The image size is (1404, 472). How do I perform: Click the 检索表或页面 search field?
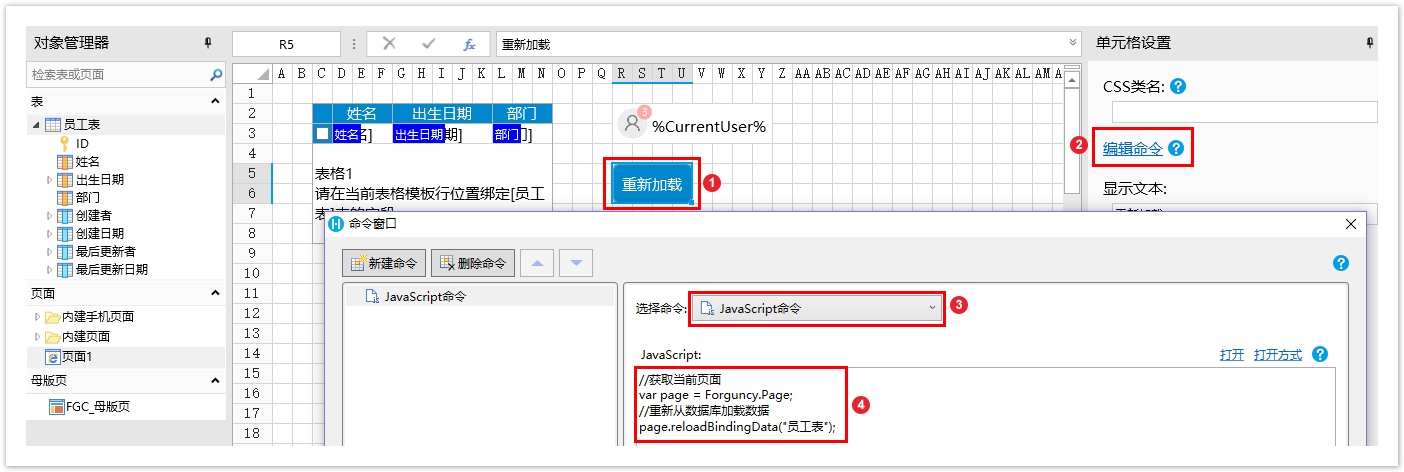pos(116,74)
